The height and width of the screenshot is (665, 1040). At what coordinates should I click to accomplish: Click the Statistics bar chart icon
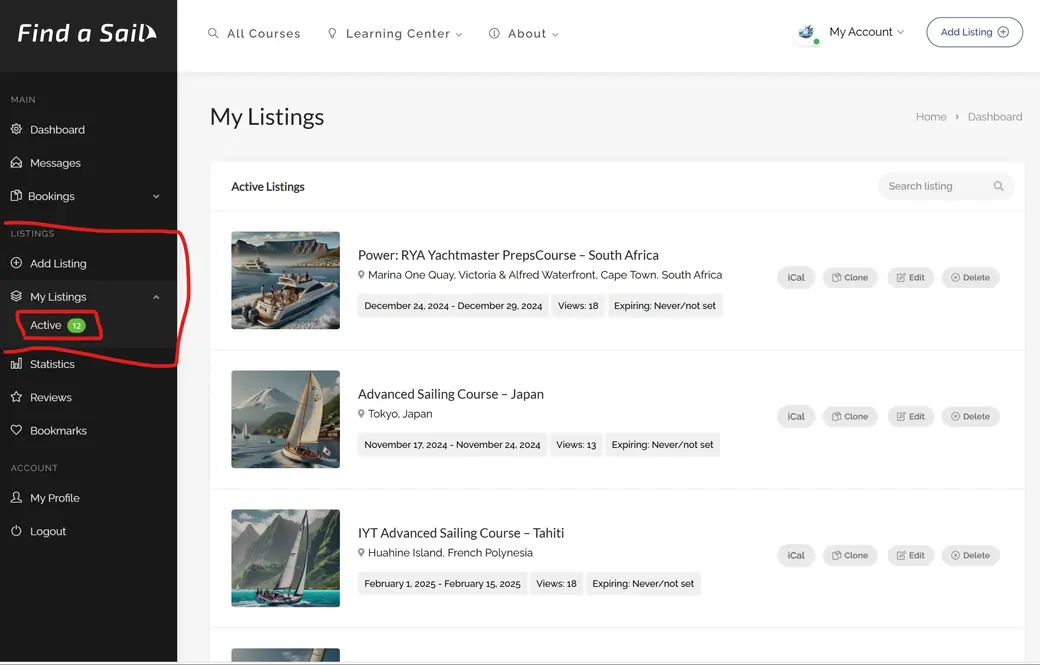point(16,364)
